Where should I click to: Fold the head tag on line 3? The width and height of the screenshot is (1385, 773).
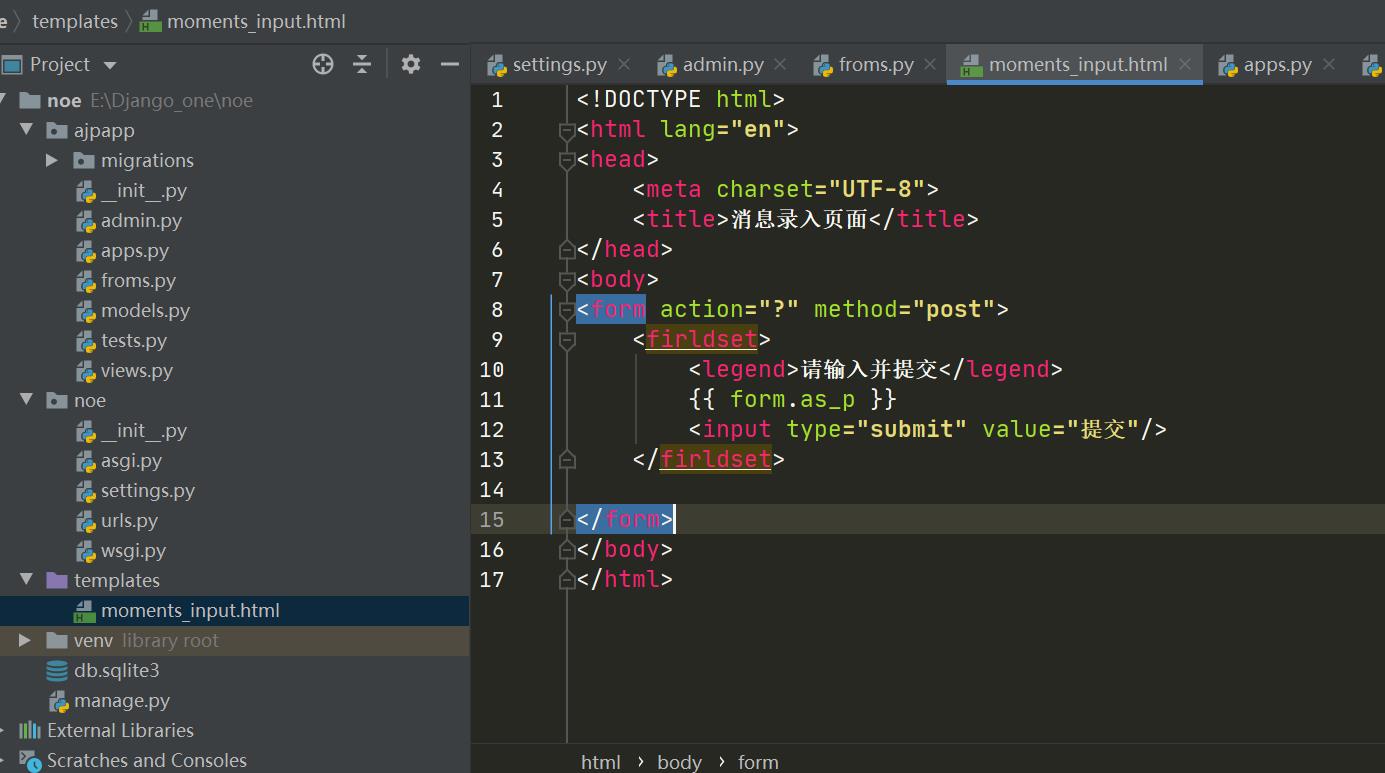click(x=567, y=160)
